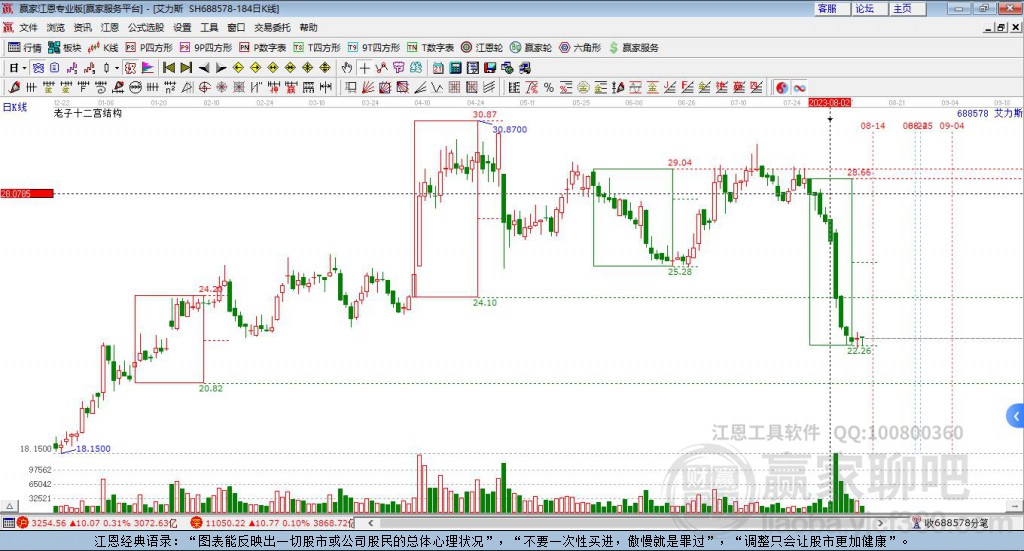
Task: Open the 浏览 menu
Action: 56,27
